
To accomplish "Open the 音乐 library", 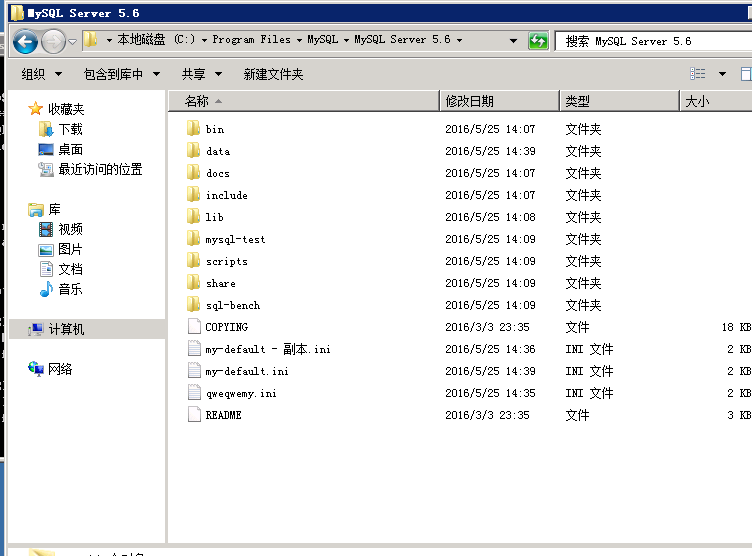I will [x=70, y=289].
